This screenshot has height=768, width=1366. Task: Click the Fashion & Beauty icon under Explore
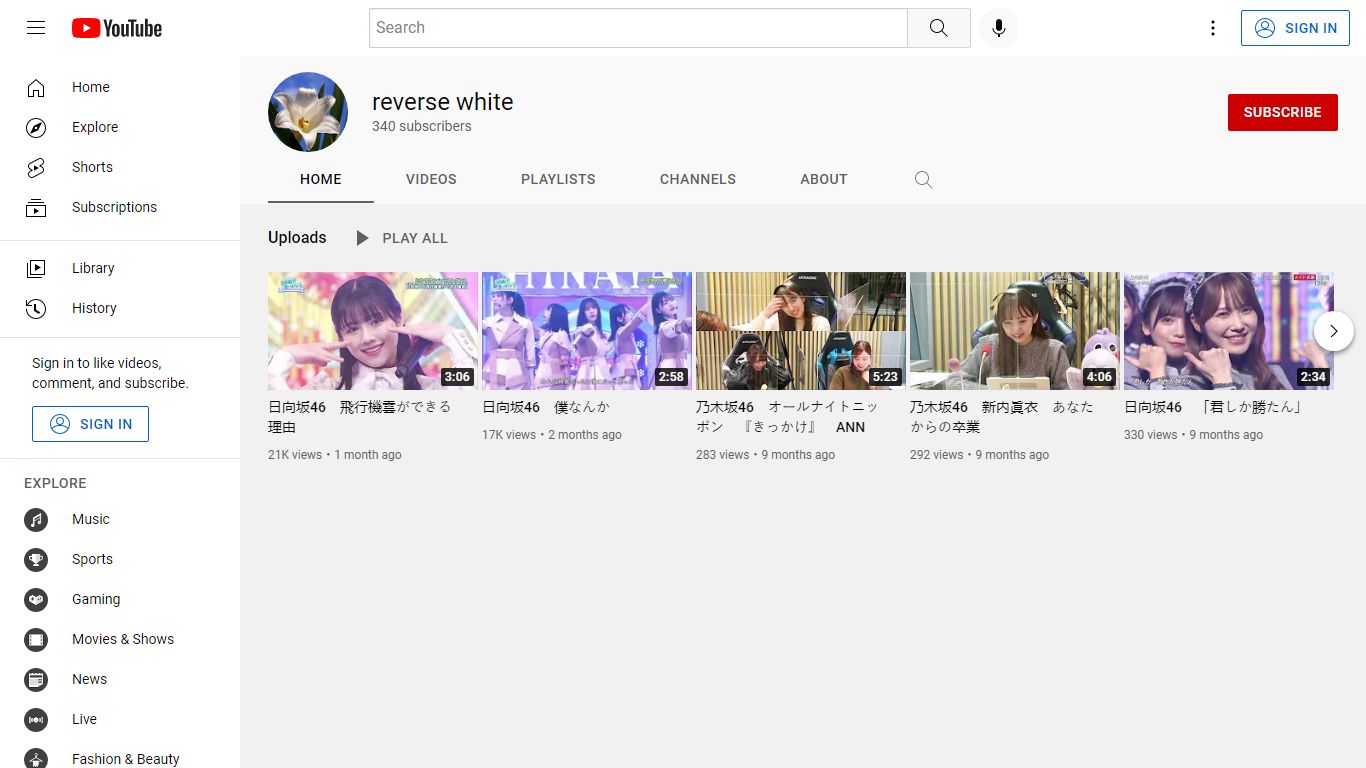click(x=36, y=758)
